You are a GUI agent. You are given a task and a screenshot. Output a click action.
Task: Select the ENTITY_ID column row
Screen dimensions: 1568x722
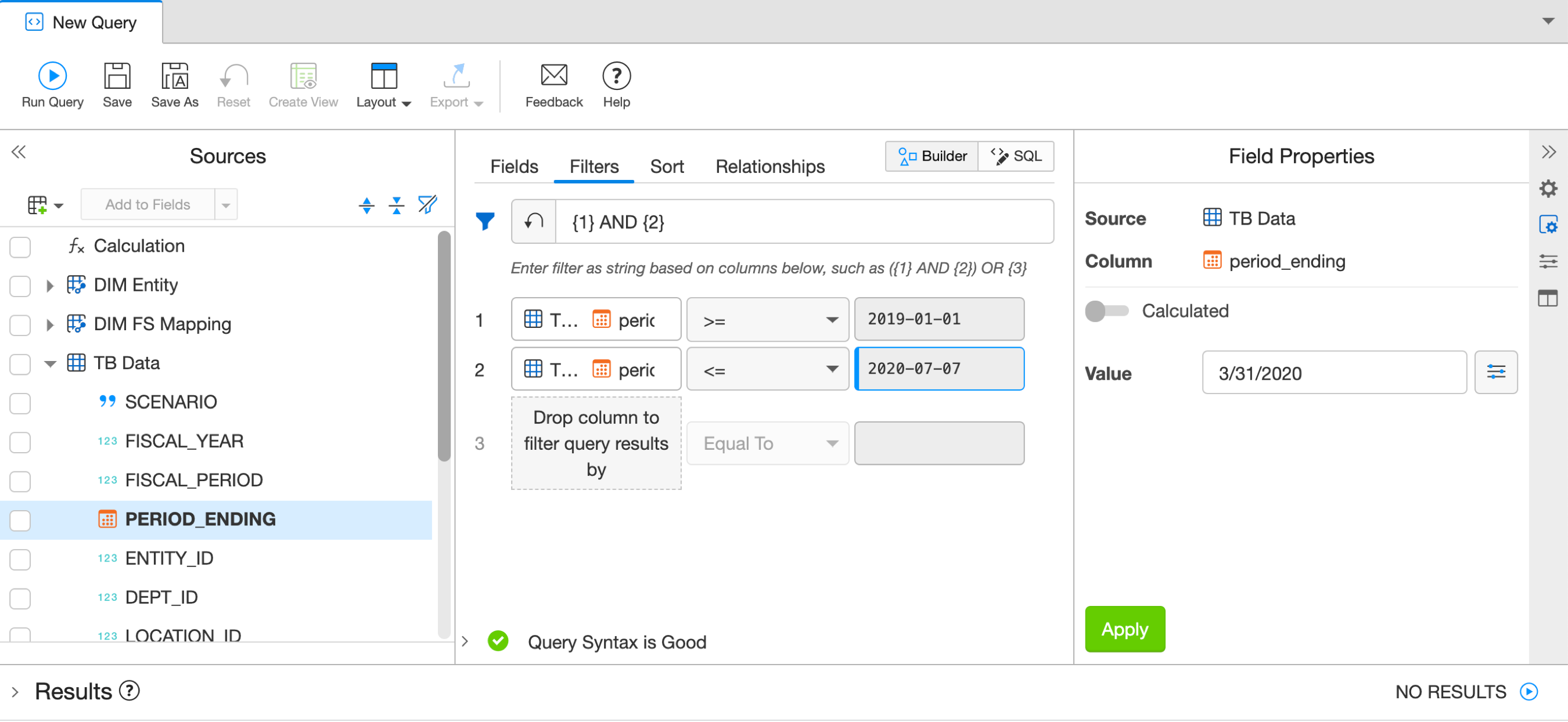[x=216, y=558]
